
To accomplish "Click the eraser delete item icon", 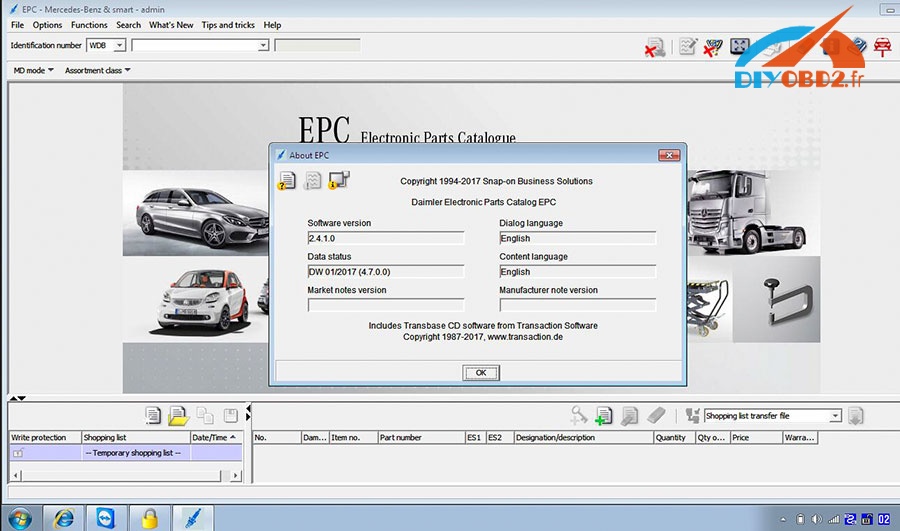I will (656, 415).
